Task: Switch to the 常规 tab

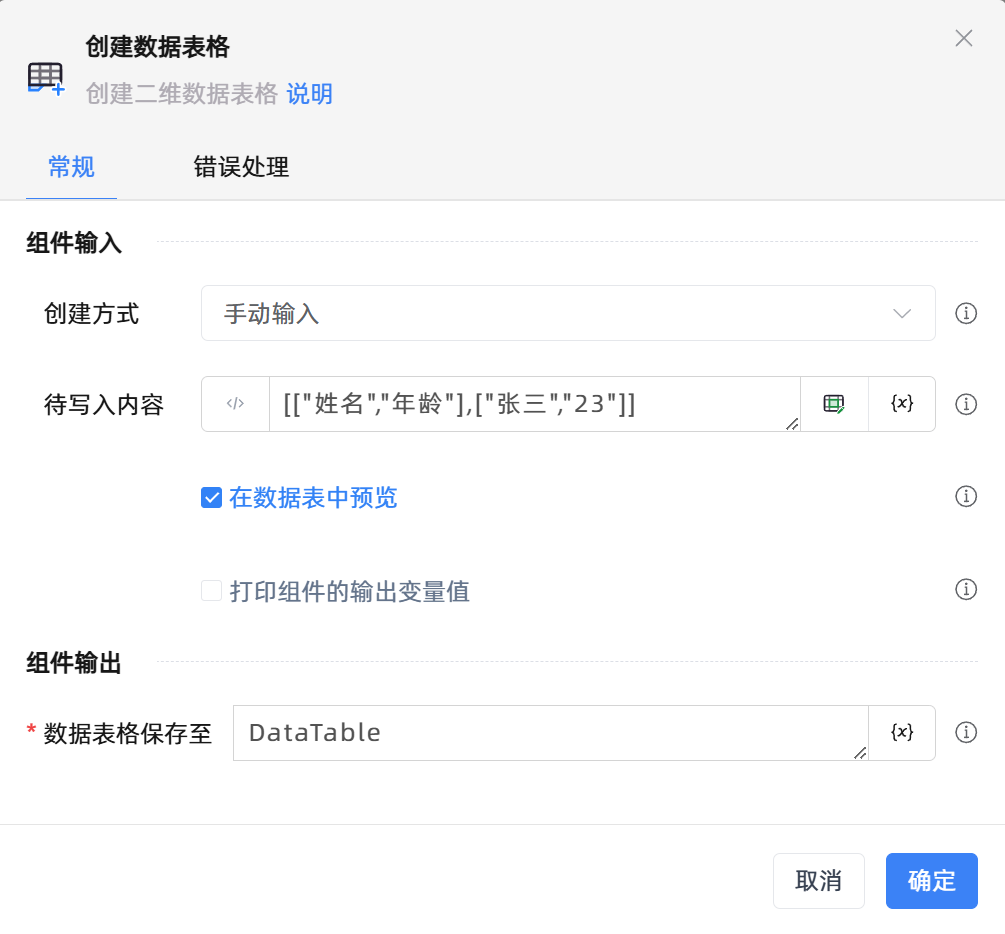Action: point(71,167)
